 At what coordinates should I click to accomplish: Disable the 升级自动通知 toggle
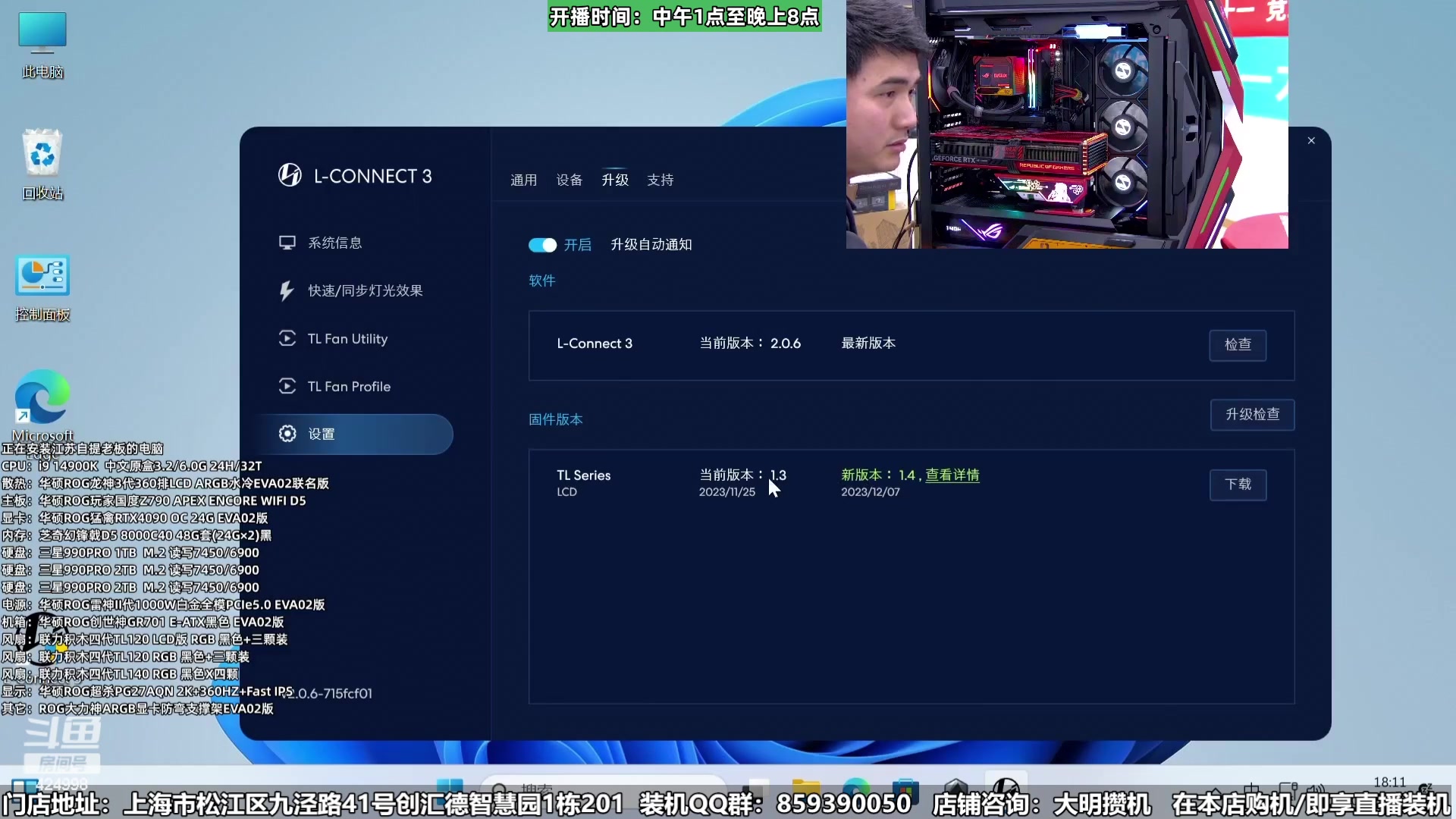pyautogui.click(x=541, y=244)
